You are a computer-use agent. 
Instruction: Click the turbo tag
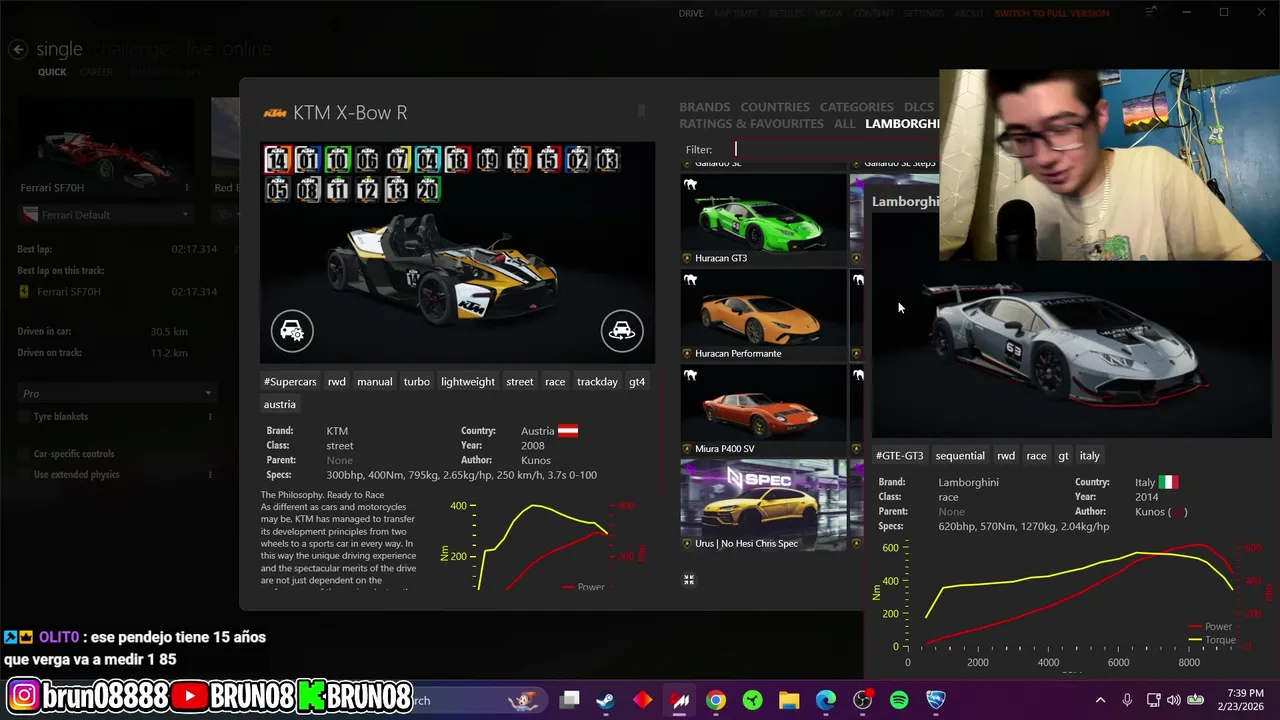pyautogui.click(x=417, y=382)
